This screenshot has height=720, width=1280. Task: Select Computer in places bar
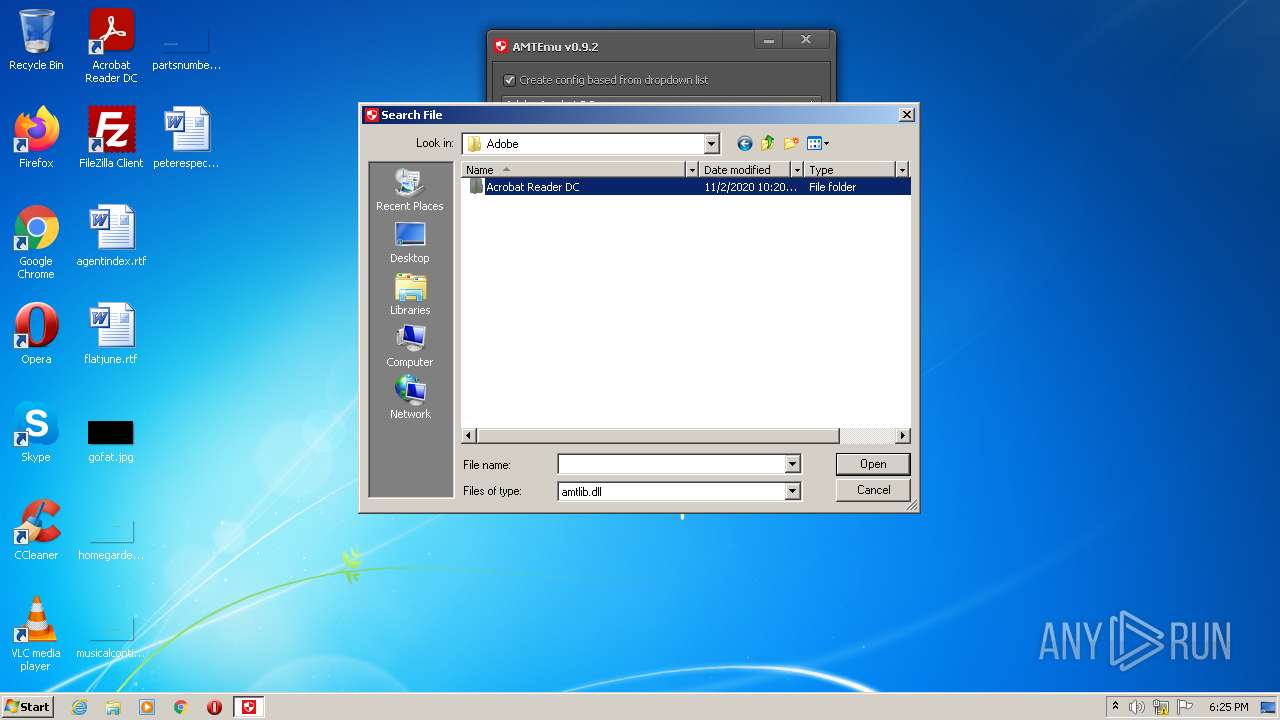coord(410,346)
